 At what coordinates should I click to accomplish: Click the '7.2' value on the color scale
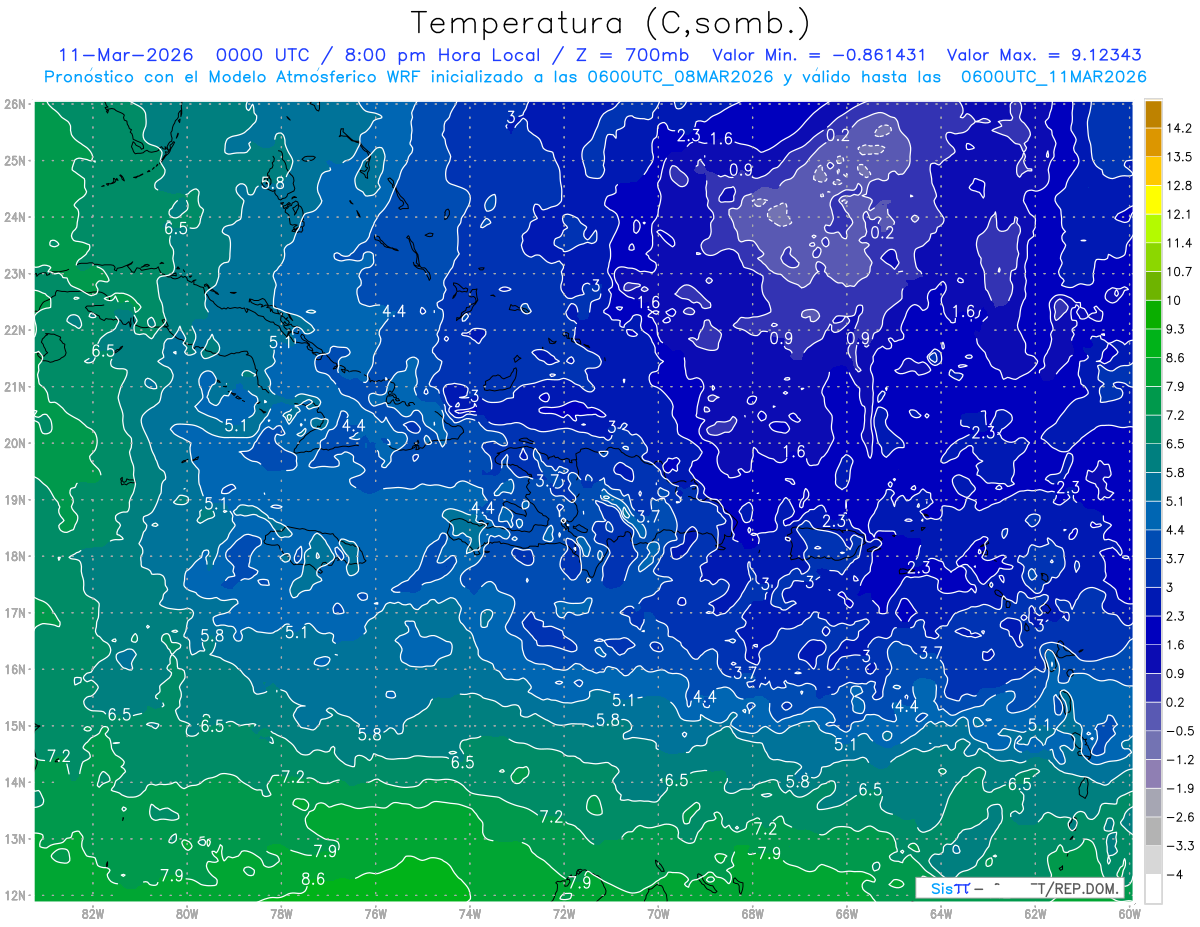(1176, 414)
